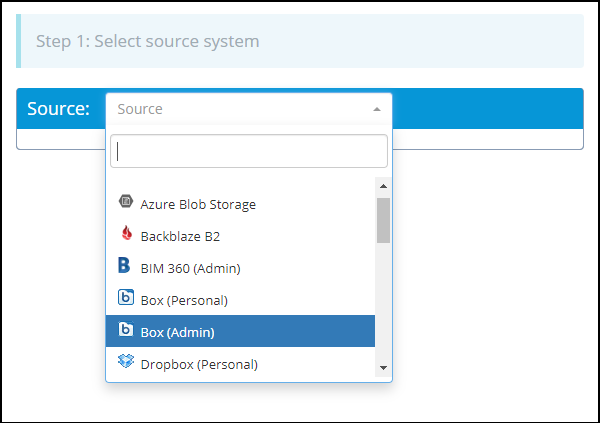Click the scrollbar thumb in source list
600x423 pixels.
(x=383, y=220)
